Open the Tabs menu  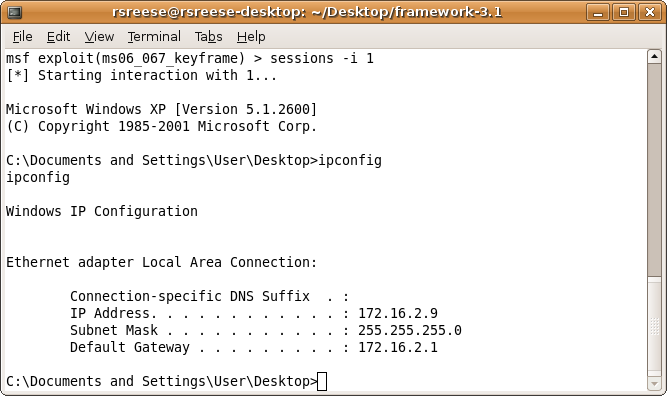click(x=208, y=37)
